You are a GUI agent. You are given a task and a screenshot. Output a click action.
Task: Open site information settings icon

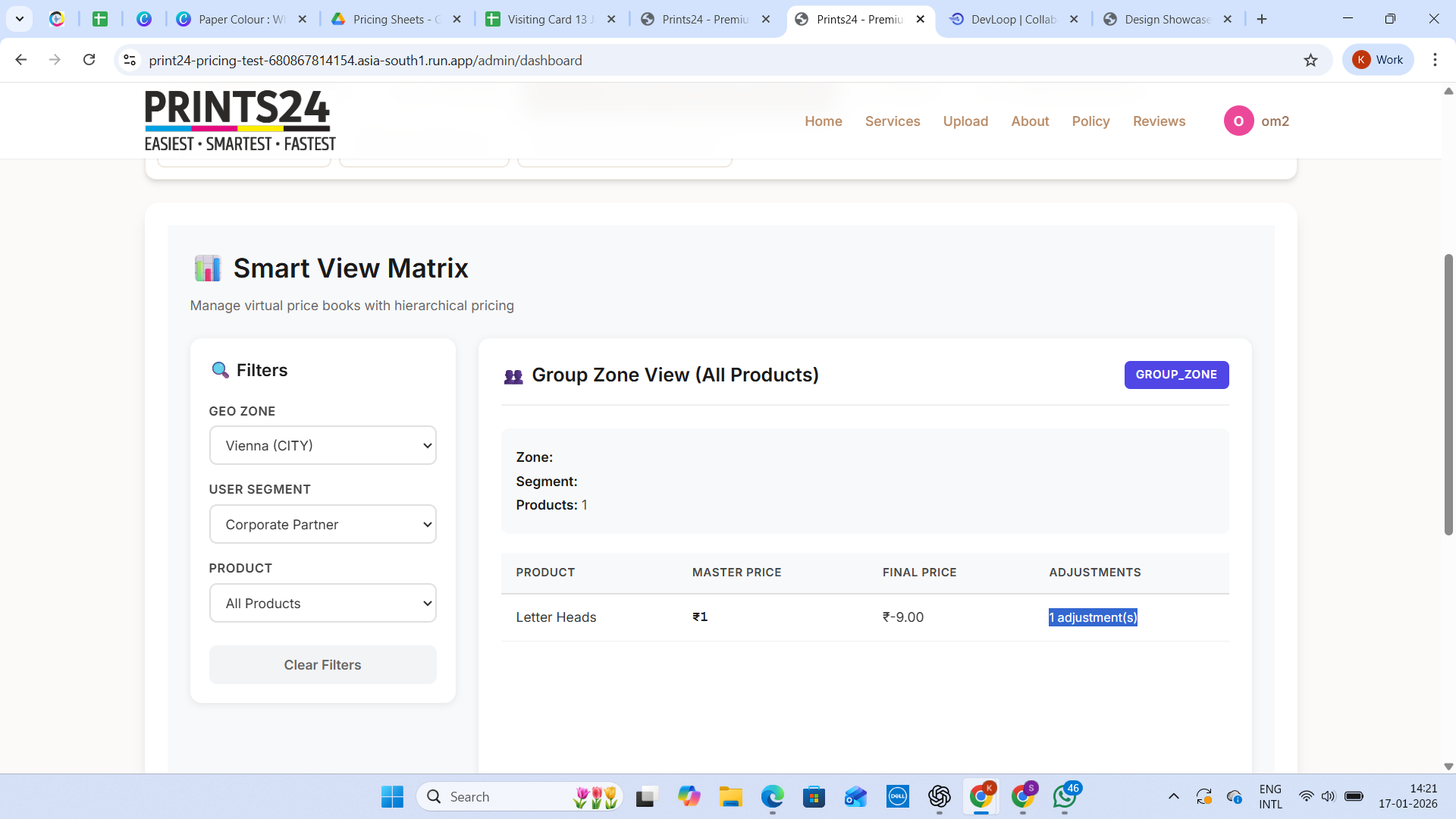pyautogui.click(x=129, y=60)
